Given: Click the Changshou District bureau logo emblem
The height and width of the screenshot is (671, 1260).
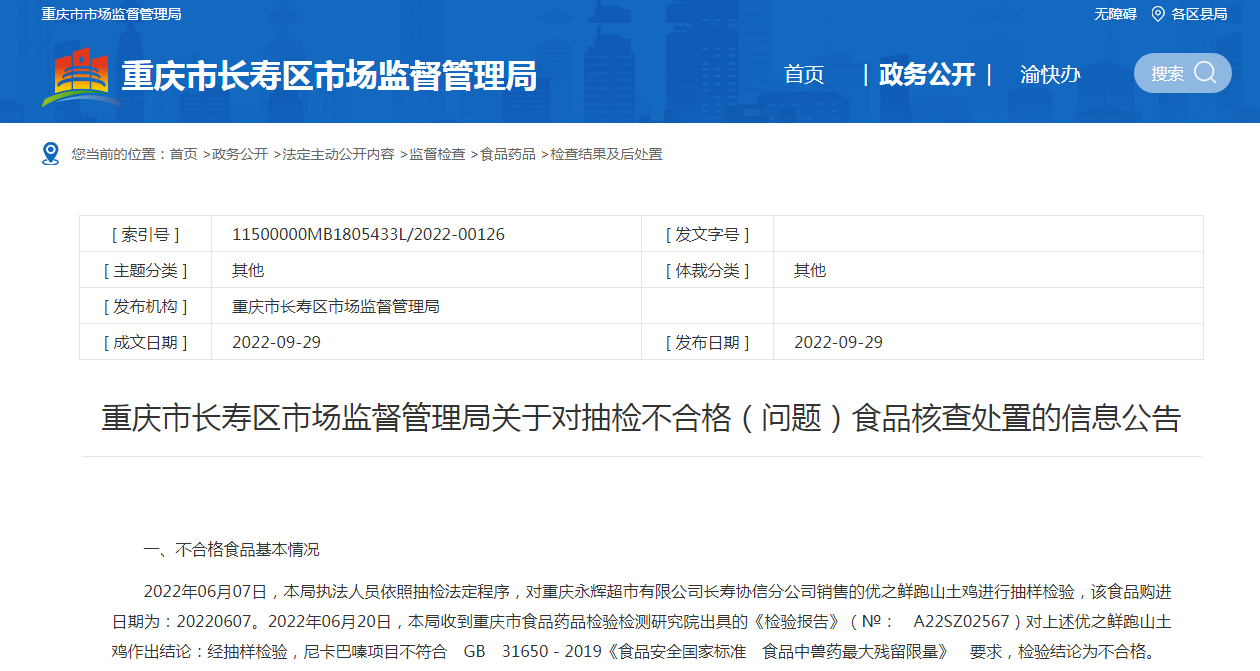Looking at the screenshot, I should pyautogui.click(x=80, y=76).
